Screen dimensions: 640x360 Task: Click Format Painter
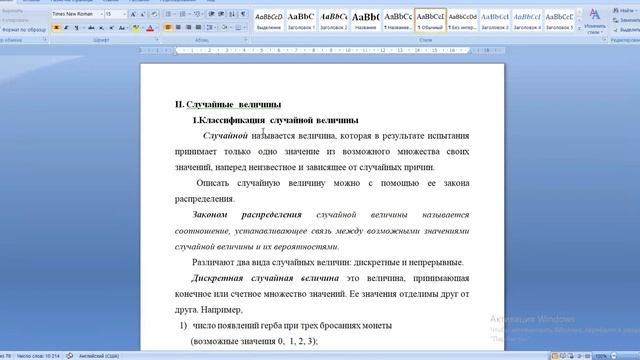click(23, 30)
